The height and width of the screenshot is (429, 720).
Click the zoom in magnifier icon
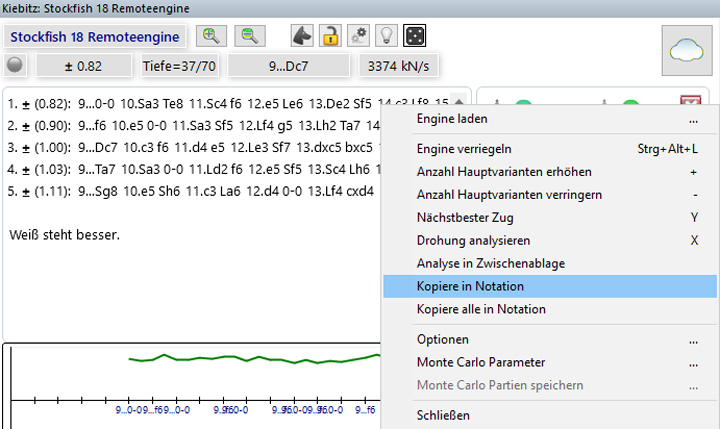coord(211,37)
